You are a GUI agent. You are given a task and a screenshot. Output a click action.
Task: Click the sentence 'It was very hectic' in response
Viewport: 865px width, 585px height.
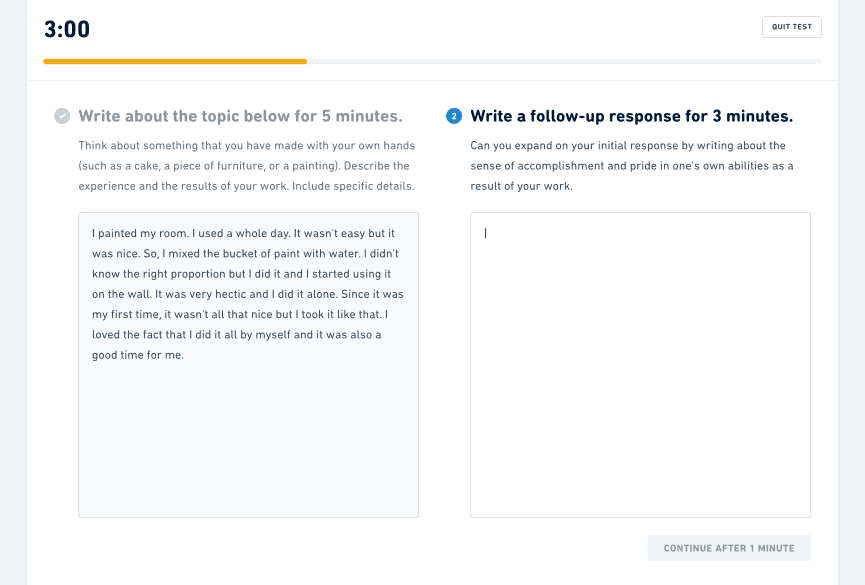196,294
